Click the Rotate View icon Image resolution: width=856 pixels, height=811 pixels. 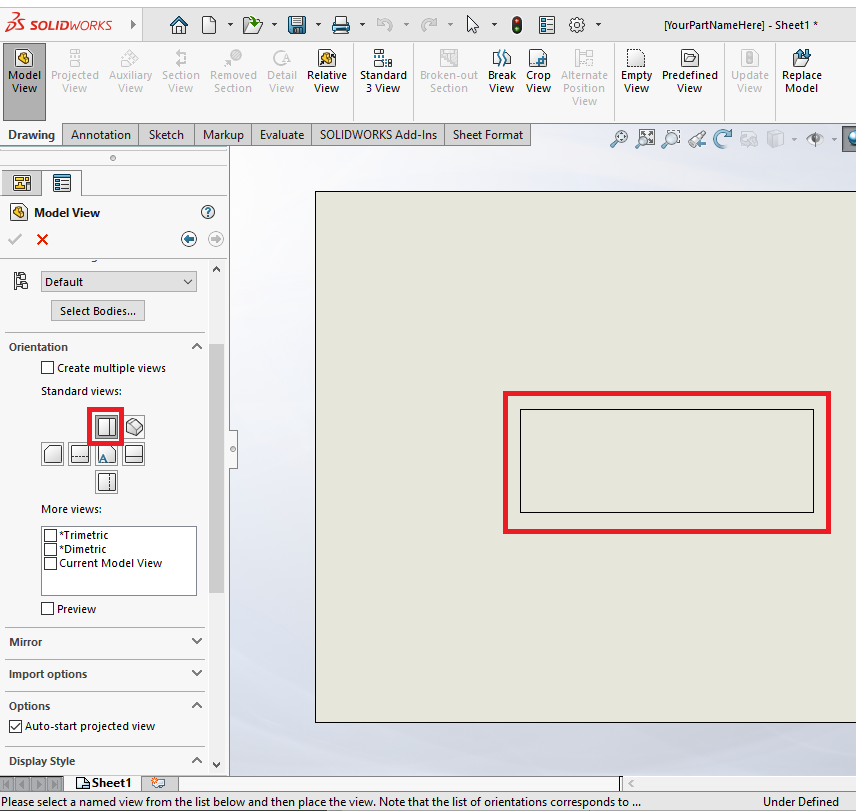pos(722,139)
